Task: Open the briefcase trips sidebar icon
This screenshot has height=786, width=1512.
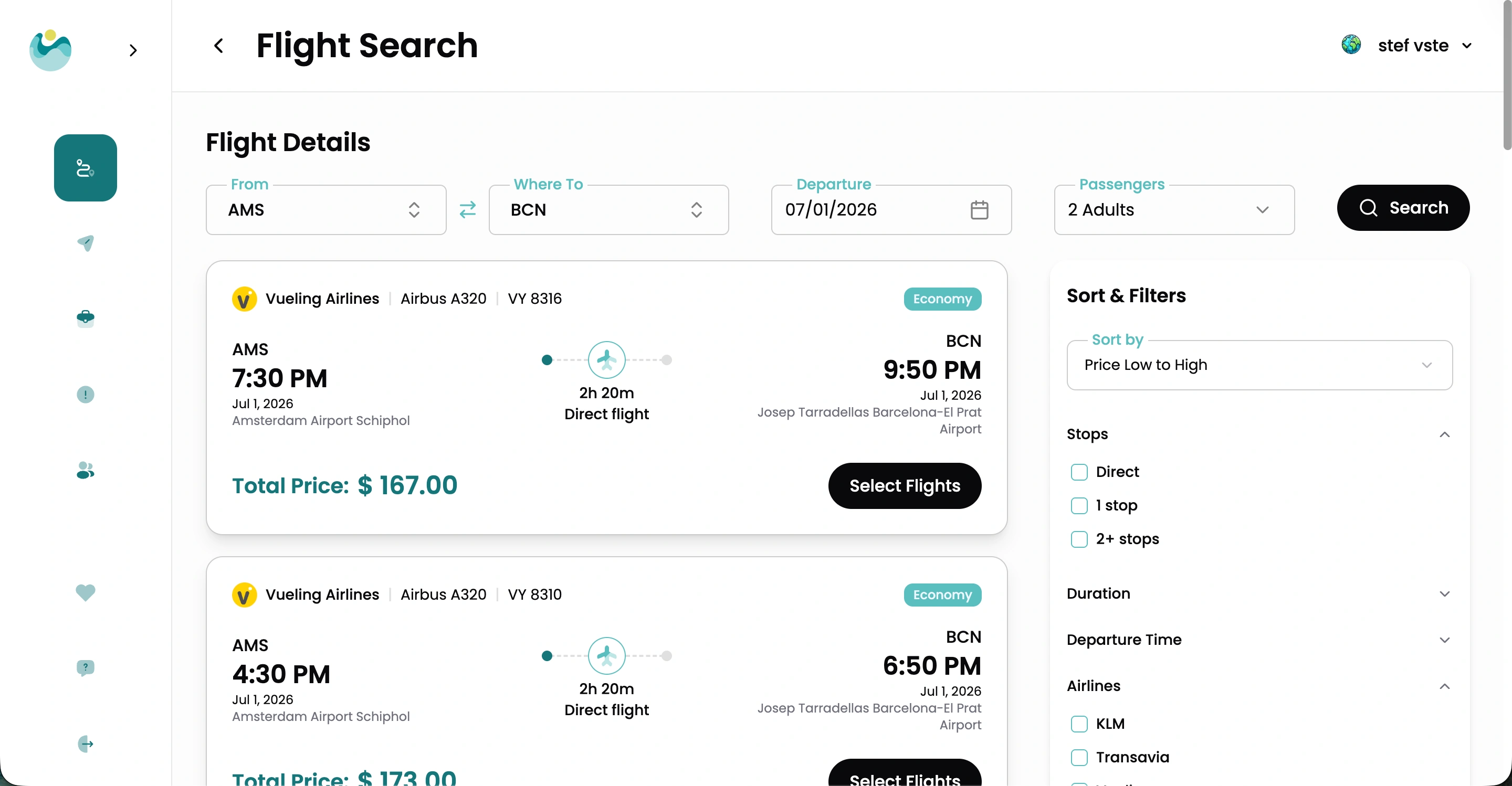Action: 86,318
